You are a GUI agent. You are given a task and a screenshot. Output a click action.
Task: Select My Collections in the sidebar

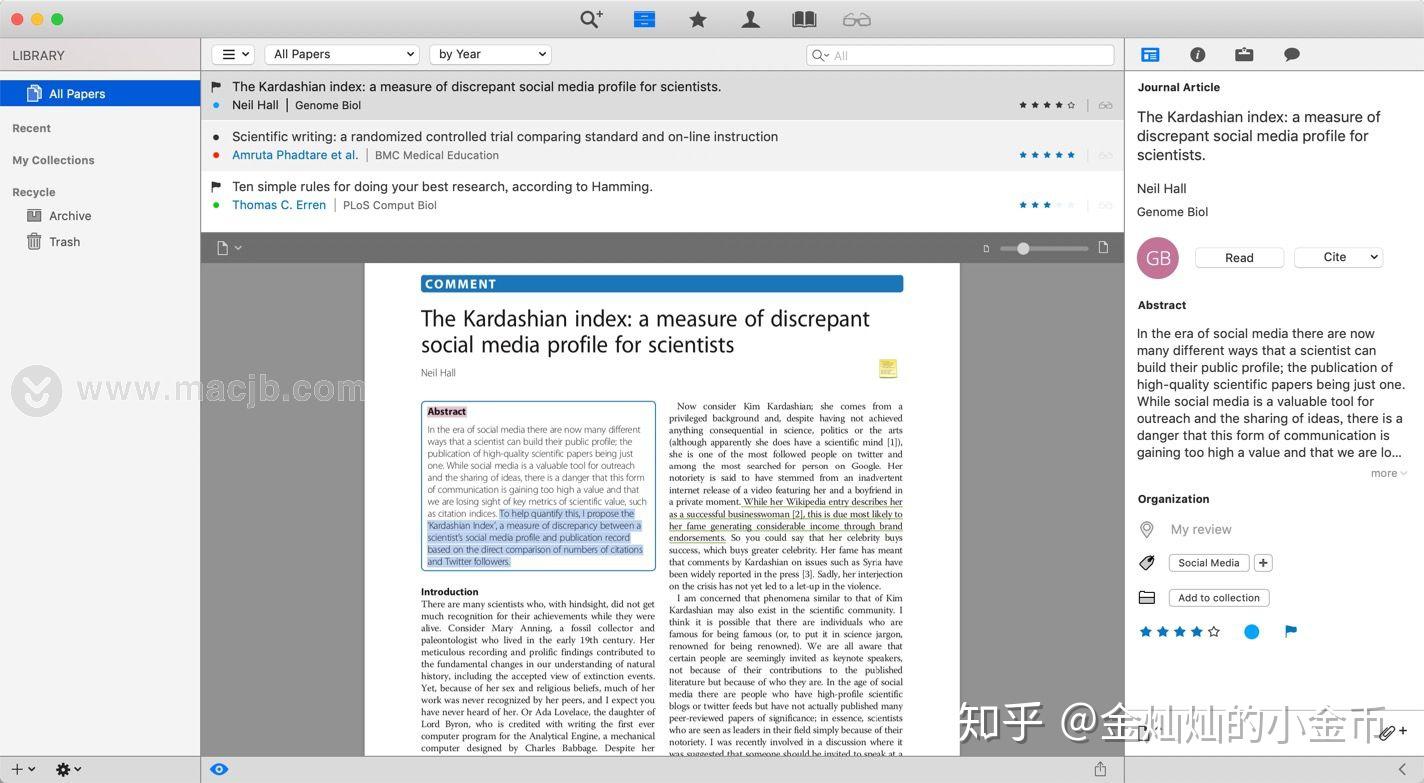pos(53,160)
